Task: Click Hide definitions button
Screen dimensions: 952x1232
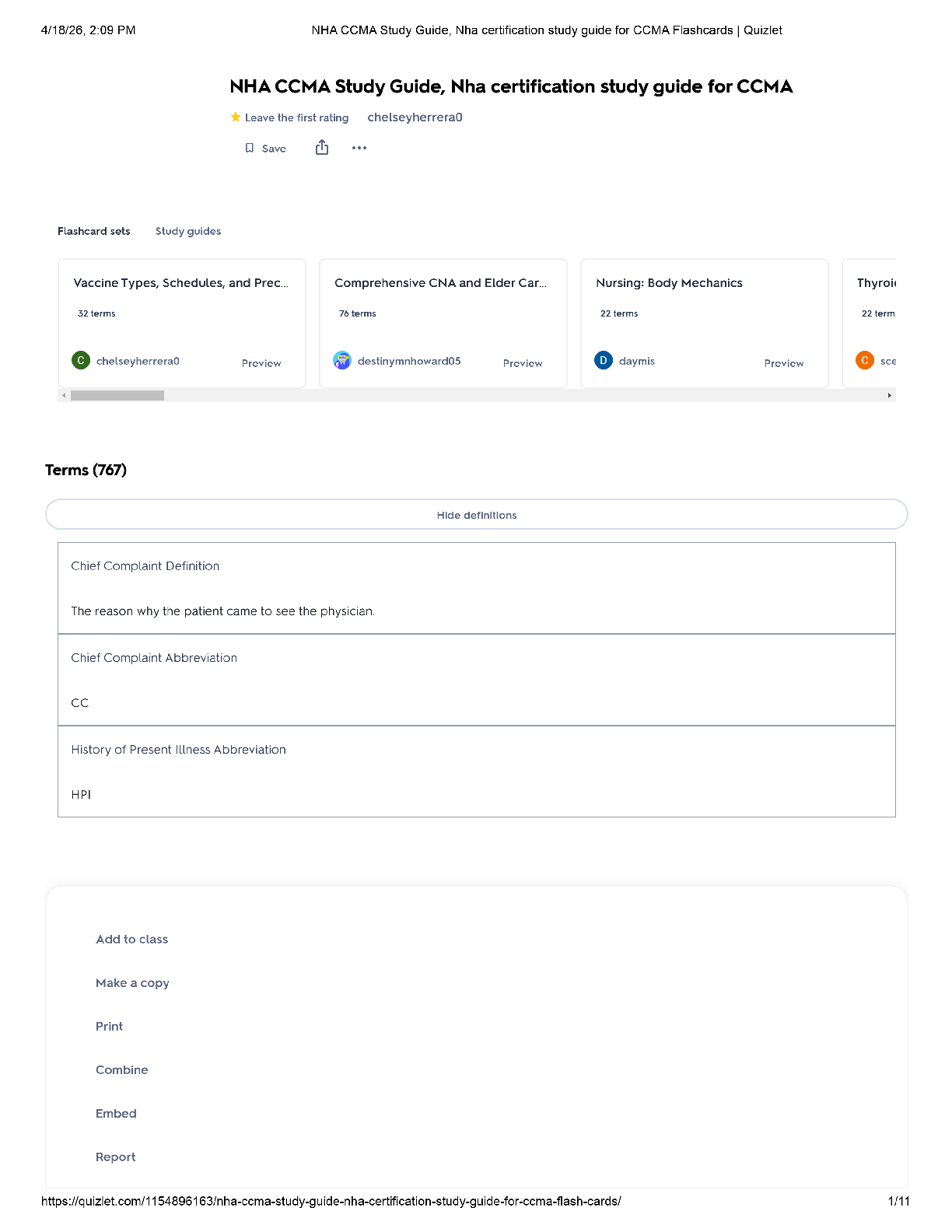Action: pos(477,515)
